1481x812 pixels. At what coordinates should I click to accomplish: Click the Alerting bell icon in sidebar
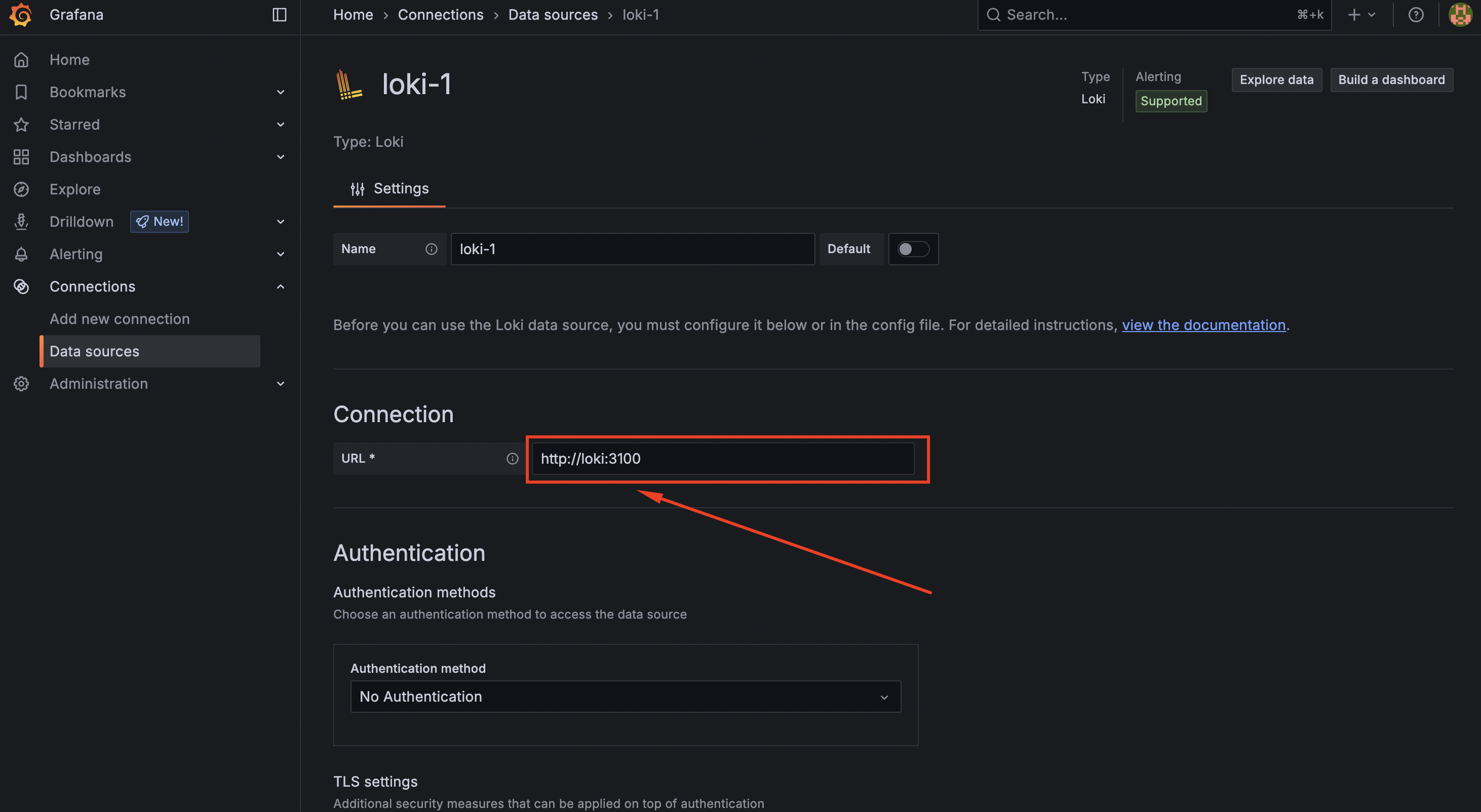[21, 254]
